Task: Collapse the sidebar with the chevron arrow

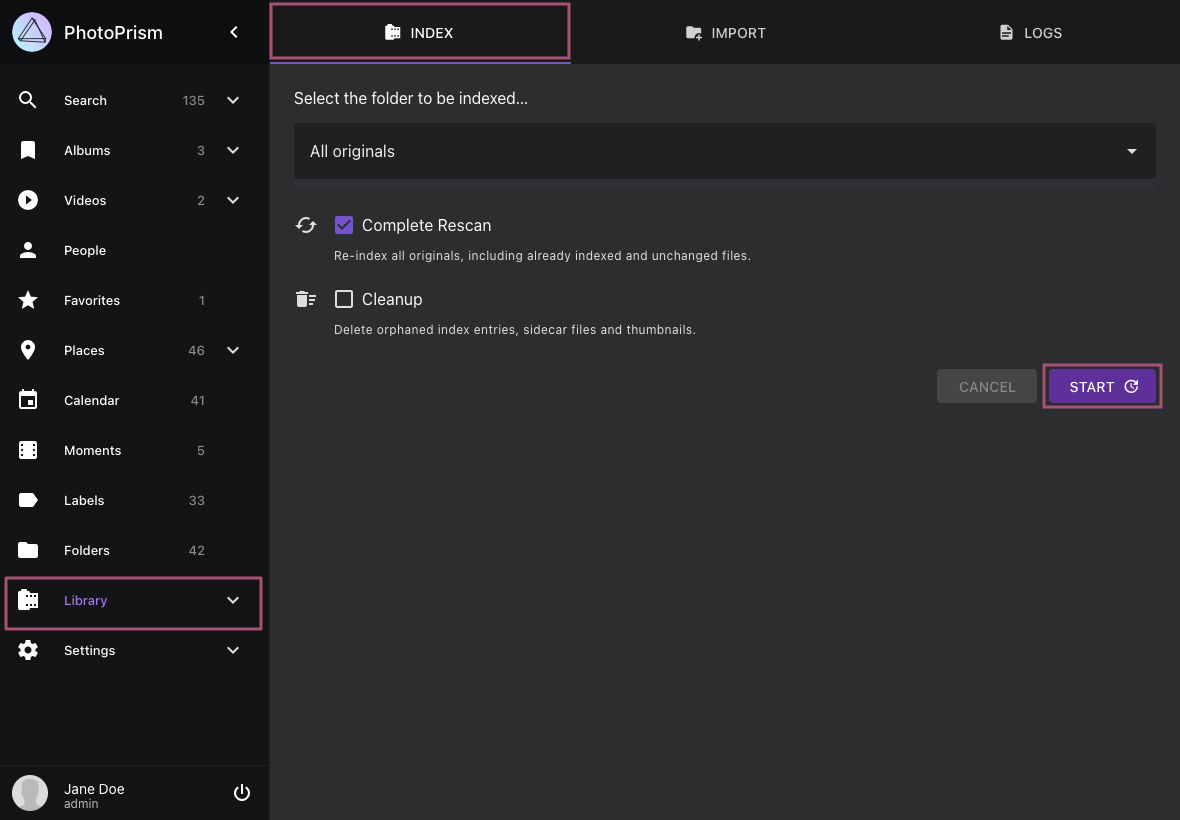Action: click(x=233, y=31)
